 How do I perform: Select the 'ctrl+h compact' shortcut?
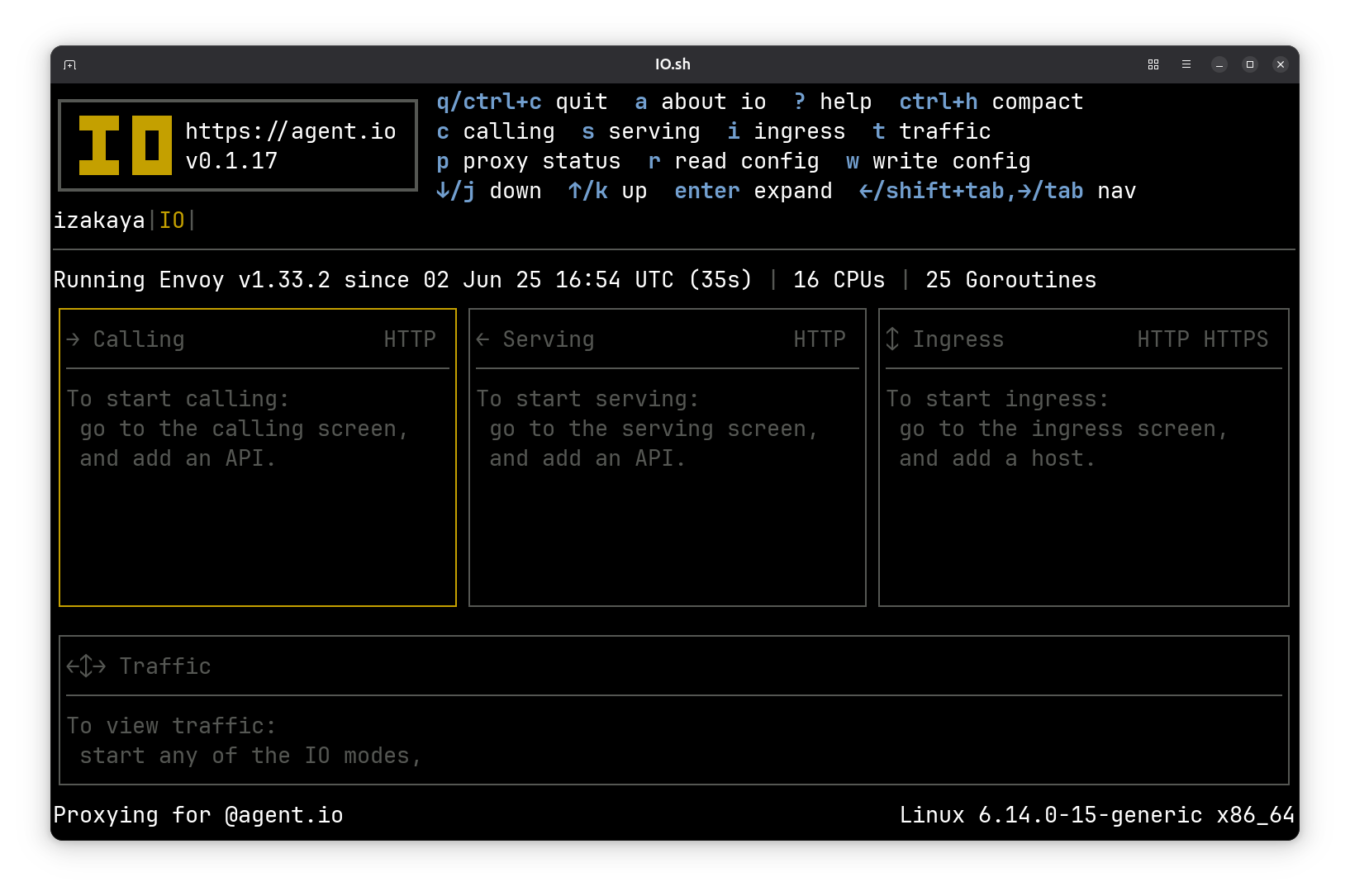click(x=991, y=102)
